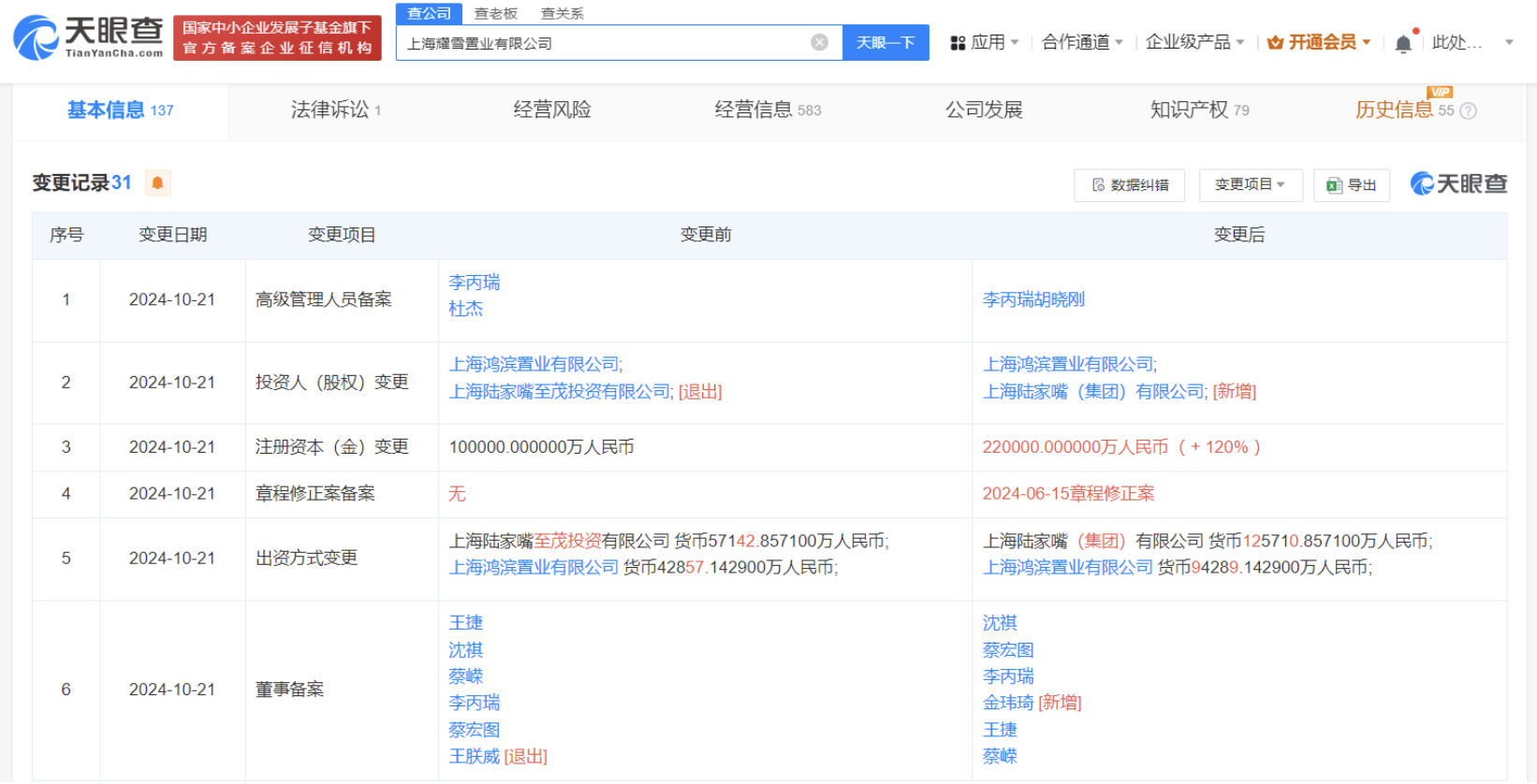1537x784 pixels.
Task: Switch to the 法律诉讼 tab
Action: (x=335, y=110)
